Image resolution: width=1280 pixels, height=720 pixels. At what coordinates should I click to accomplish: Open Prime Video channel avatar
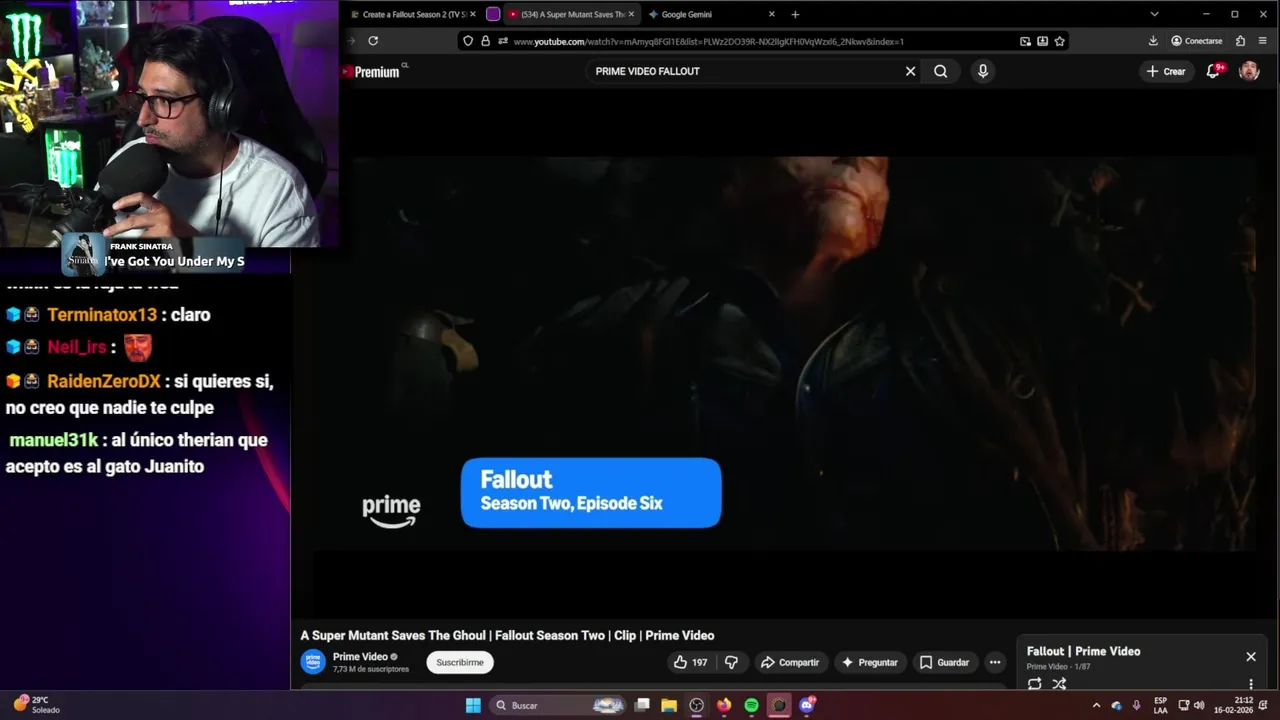(x=313, y=662)
